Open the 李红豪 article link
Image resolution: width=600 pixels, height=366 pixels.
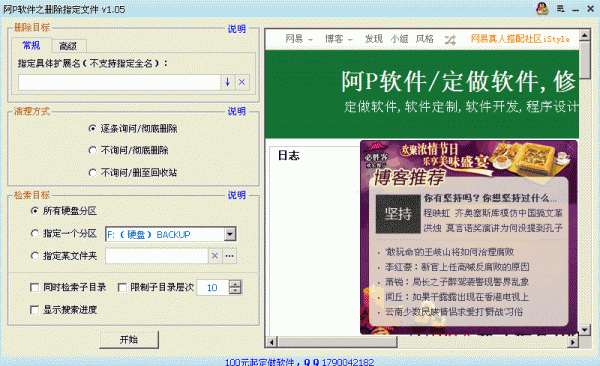pos(457,267)
